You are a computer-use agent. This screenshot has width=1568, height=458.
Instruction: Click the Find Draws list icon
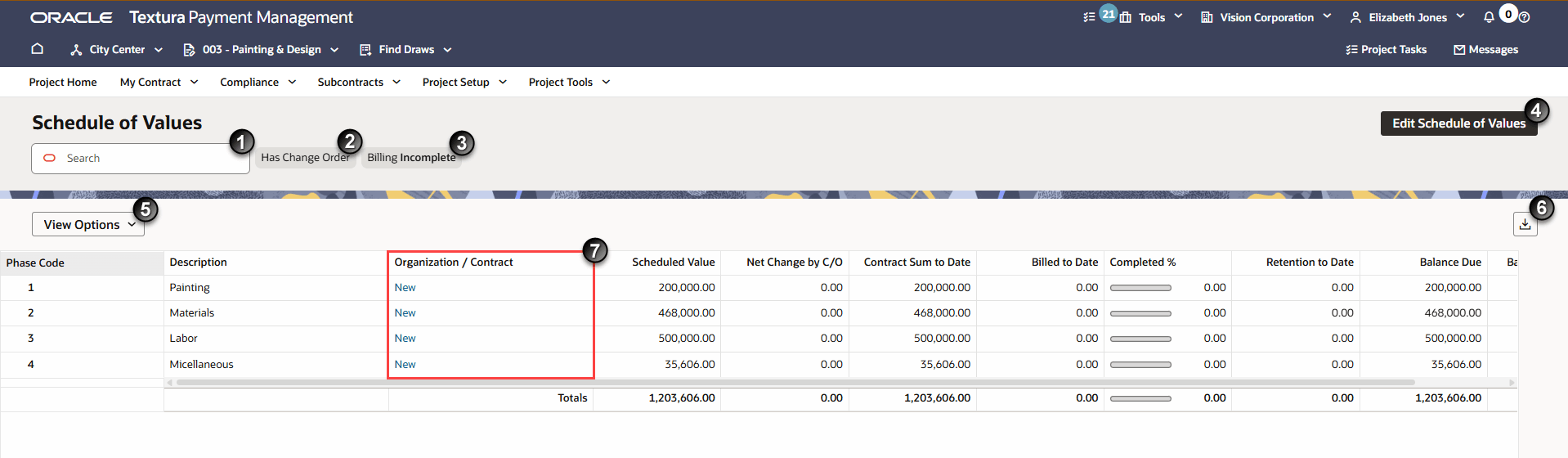pyautogui.click(x=365, y=50)
